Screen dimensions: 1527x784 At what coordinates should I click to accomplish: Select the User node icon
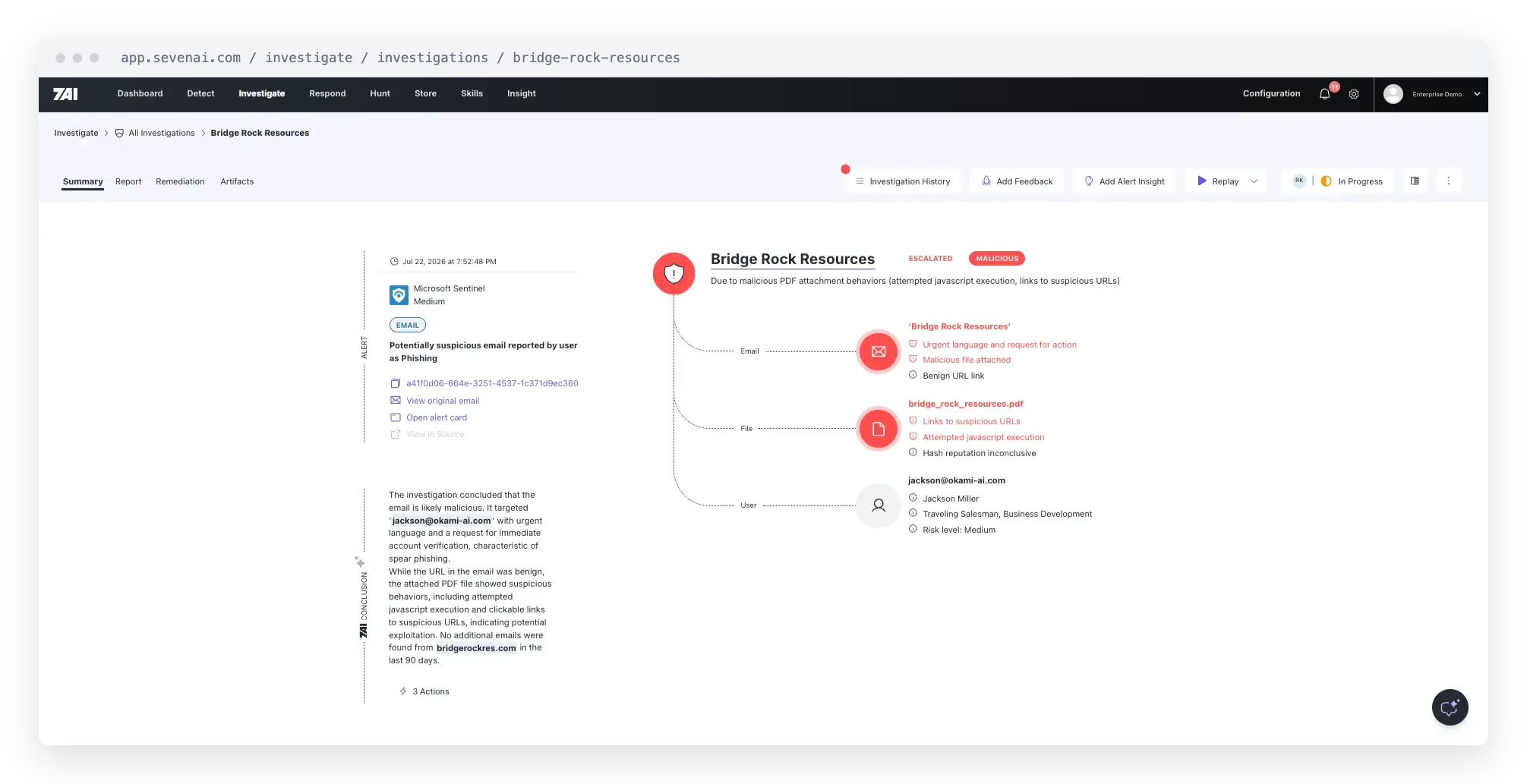pos(879,505)
